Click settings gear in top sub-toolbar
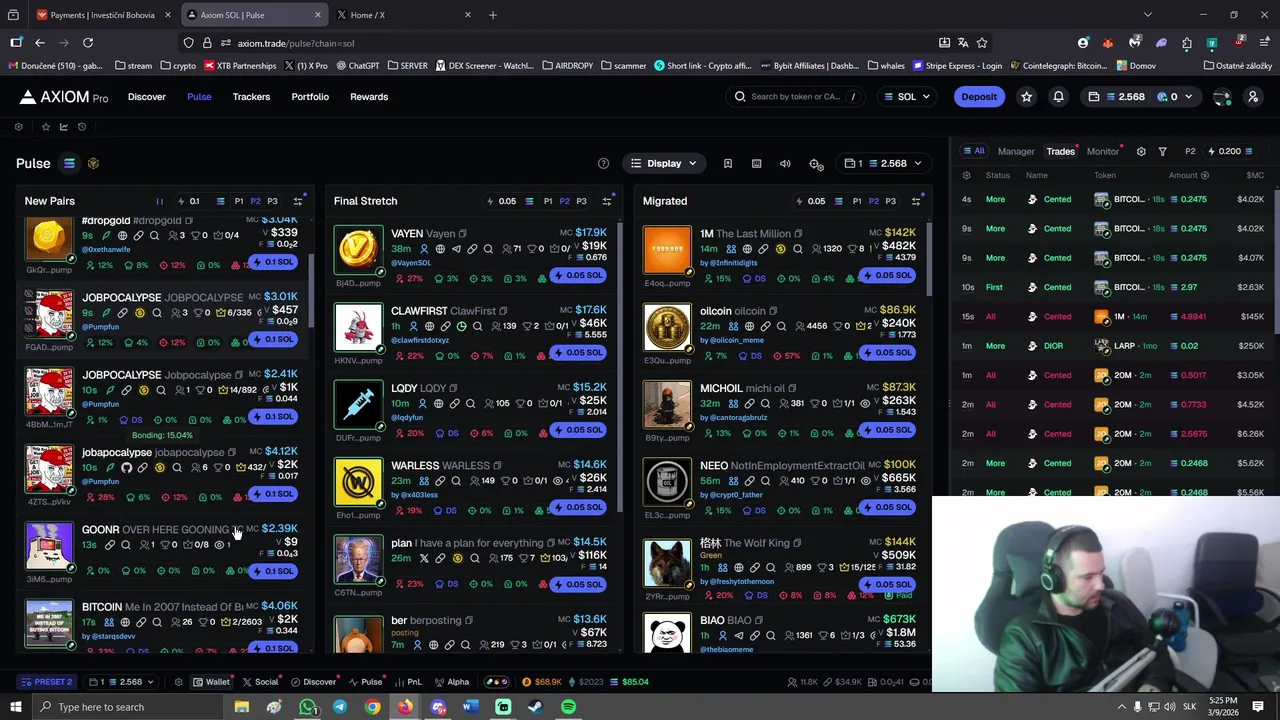 point(18,127)
